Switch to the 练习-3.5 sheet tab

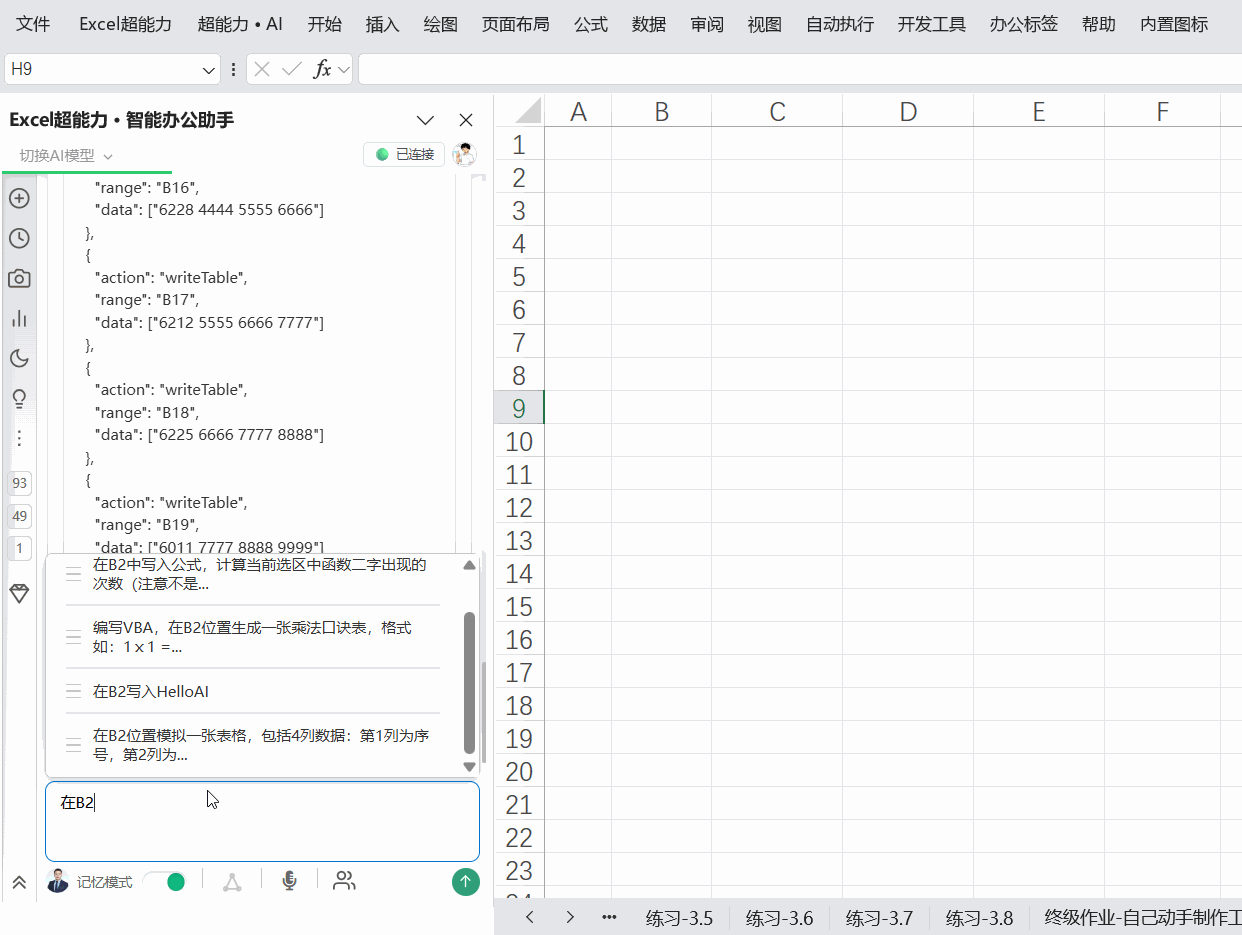(679, 918)
